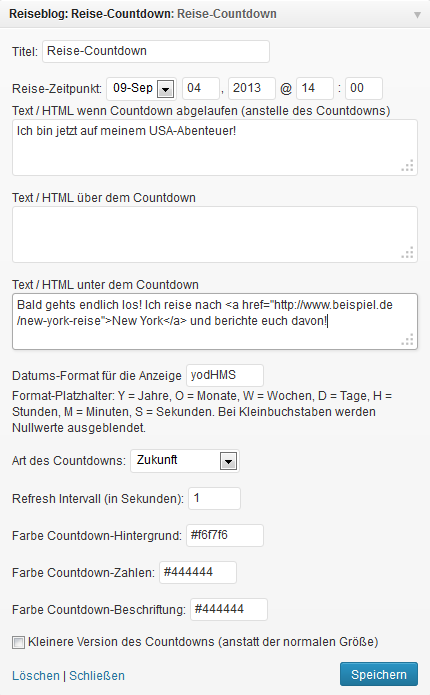Screen dimensions: 430x695
Task: Edit the Countdown-Hintergrund color field #f6f7f6
Action: pyautogui.click(x=225, y=535)
